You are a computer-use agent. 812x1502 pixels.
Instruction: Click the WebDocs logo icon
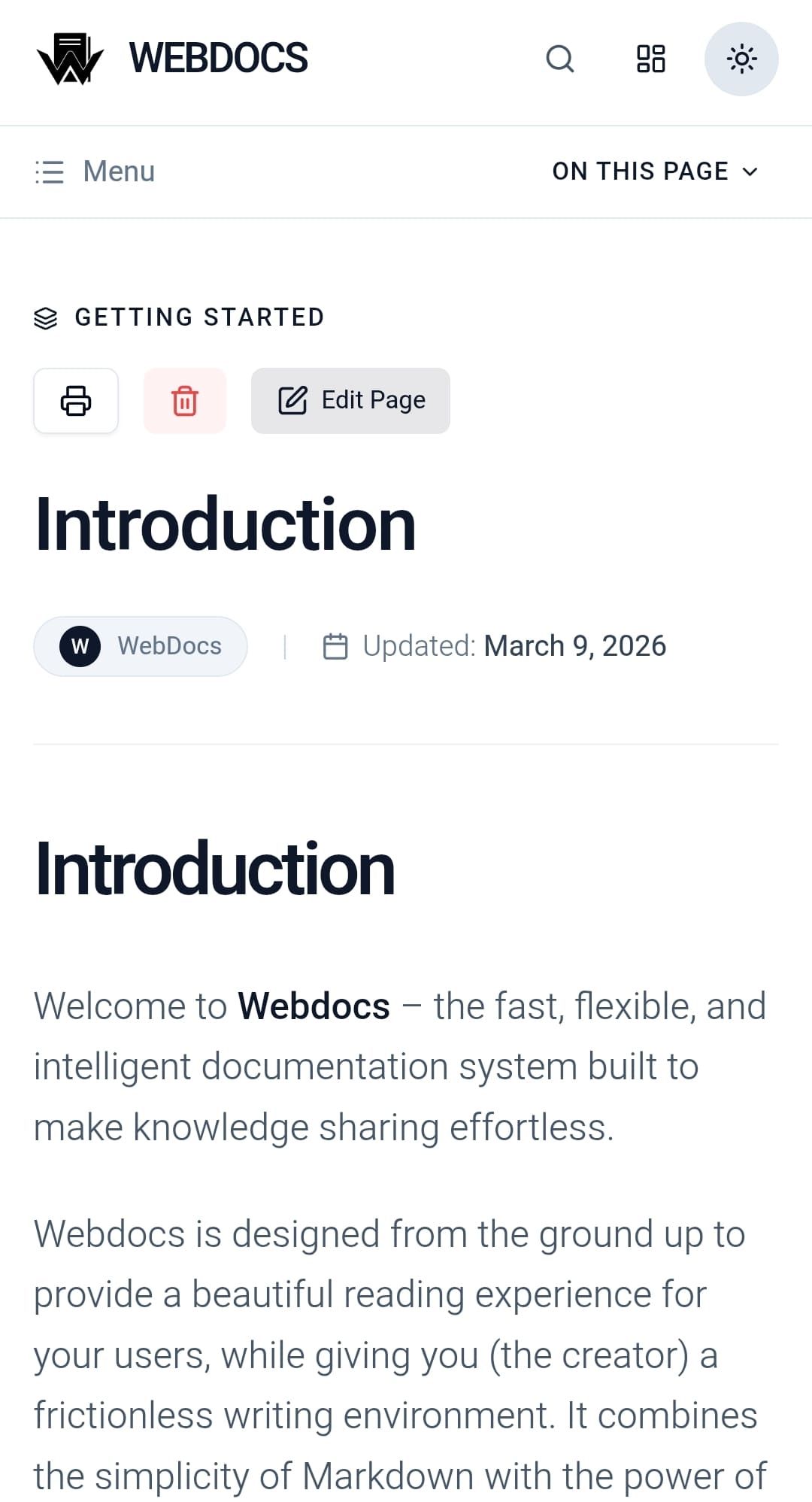pos(69,59)
